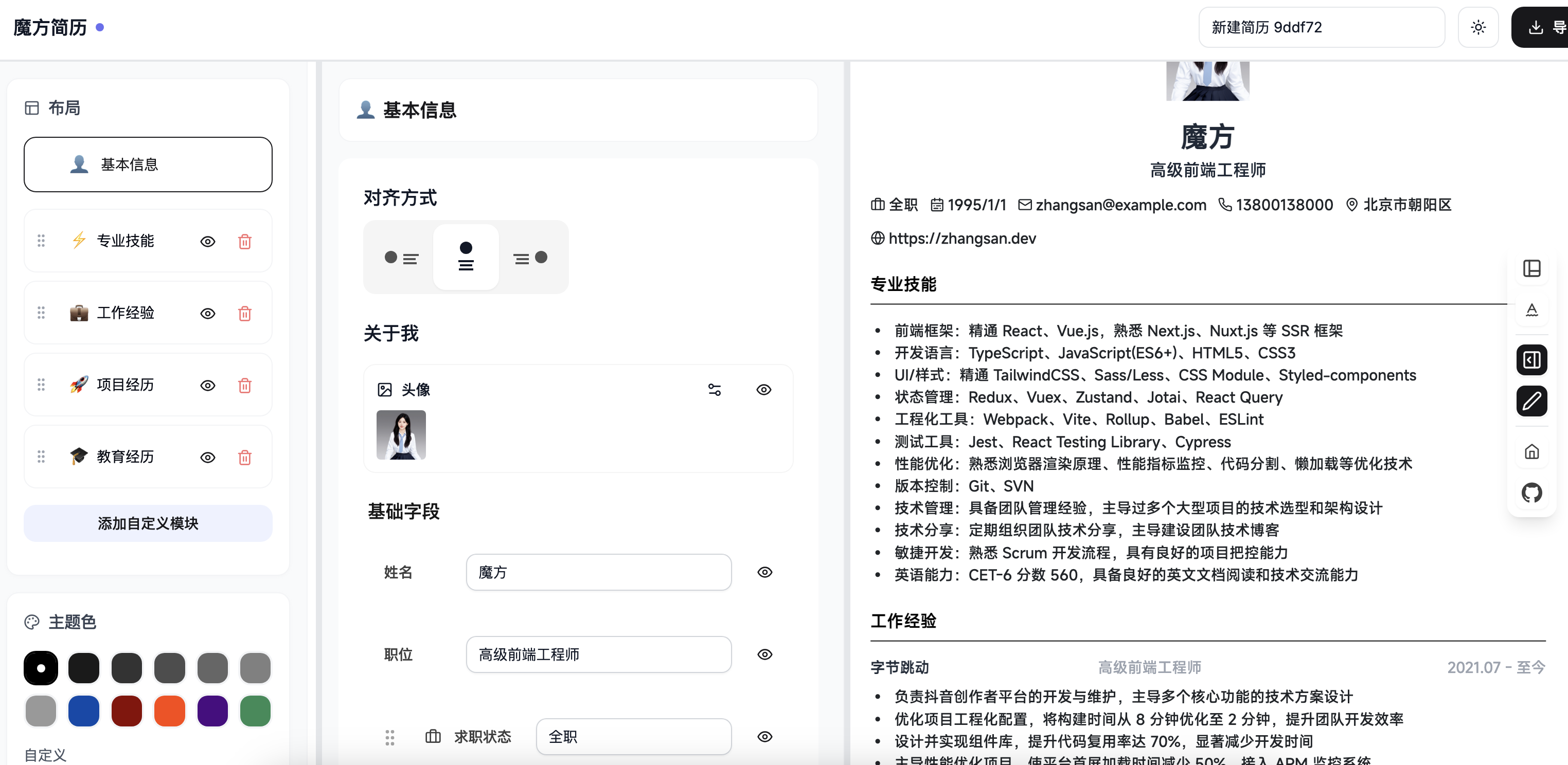This screenshot has height=765, width=1568.
Task: Edit the 求职状态 input field
Action: click(x=634, y=736)
